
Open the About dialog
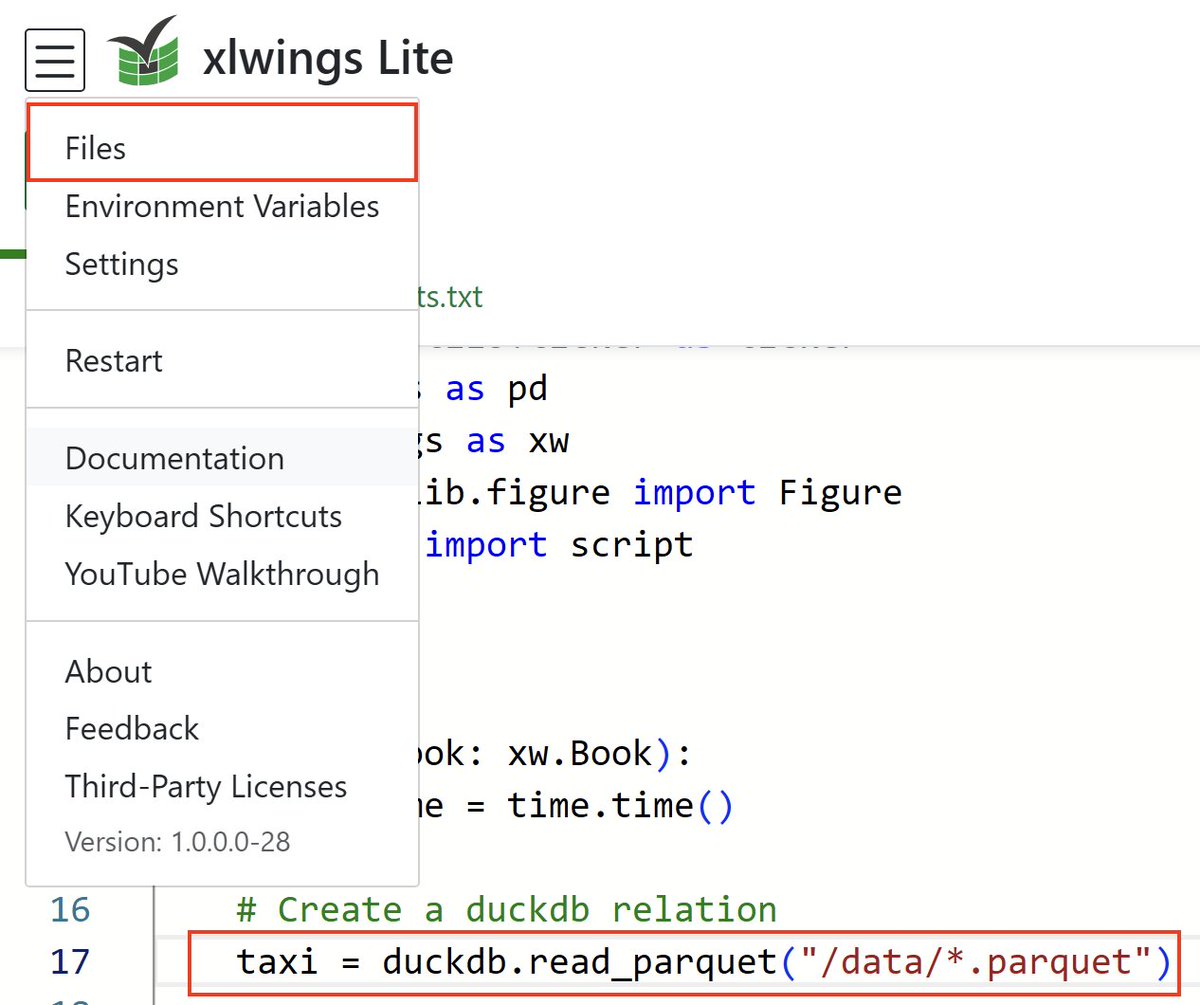click(108, 672)
